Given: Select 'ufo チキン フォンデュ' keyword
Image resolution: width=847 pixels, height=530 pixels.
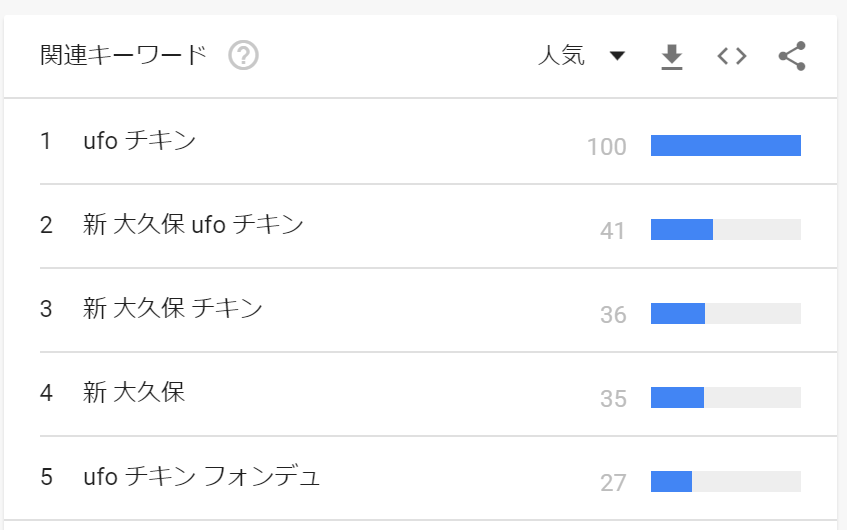Looking at the screenshot, I should pyautogui.click(x=201, y=477).
